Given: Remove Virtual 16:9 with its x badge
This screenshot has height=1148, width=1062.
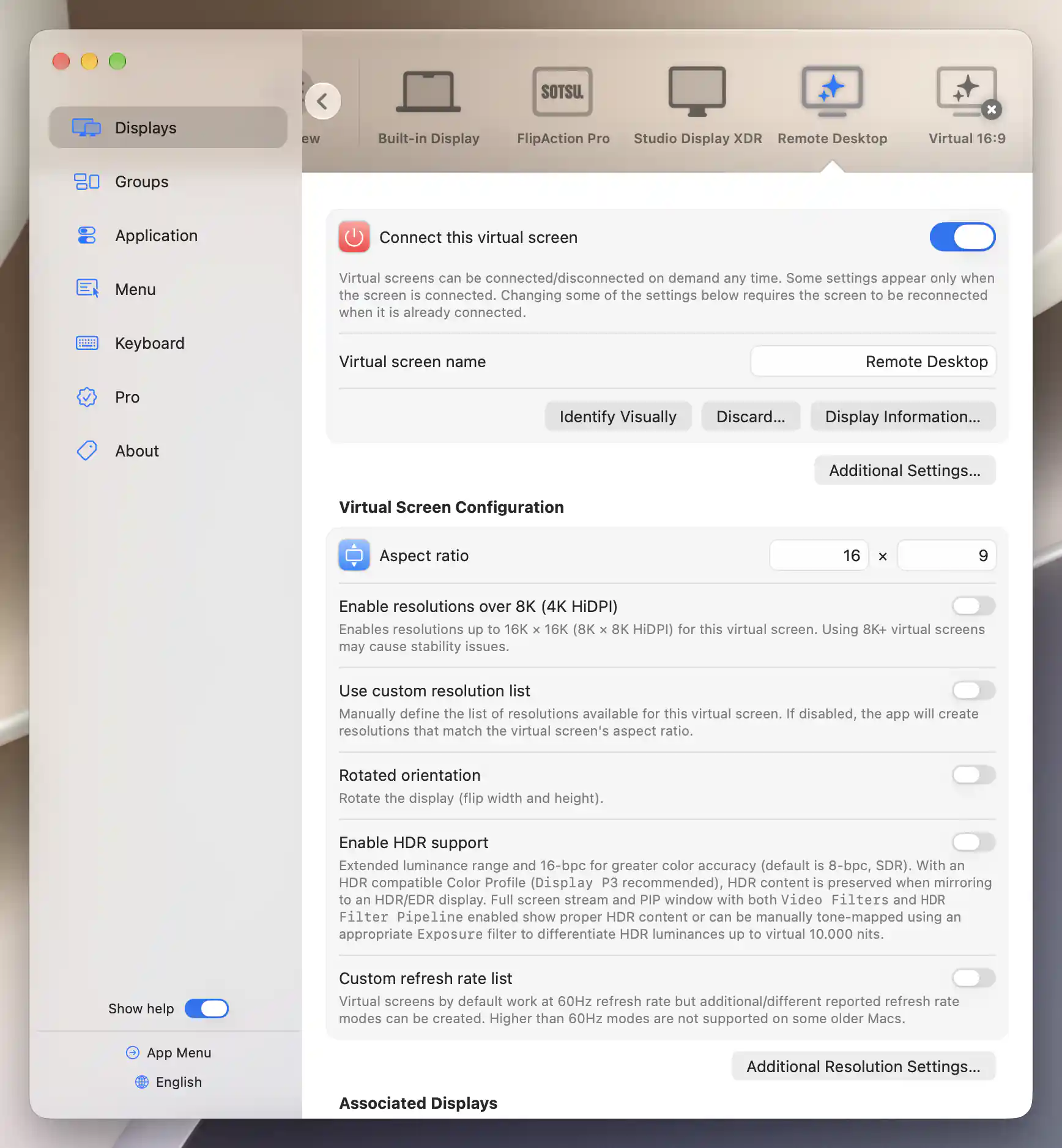Looking at the screenshot, I should click(992, 110).
